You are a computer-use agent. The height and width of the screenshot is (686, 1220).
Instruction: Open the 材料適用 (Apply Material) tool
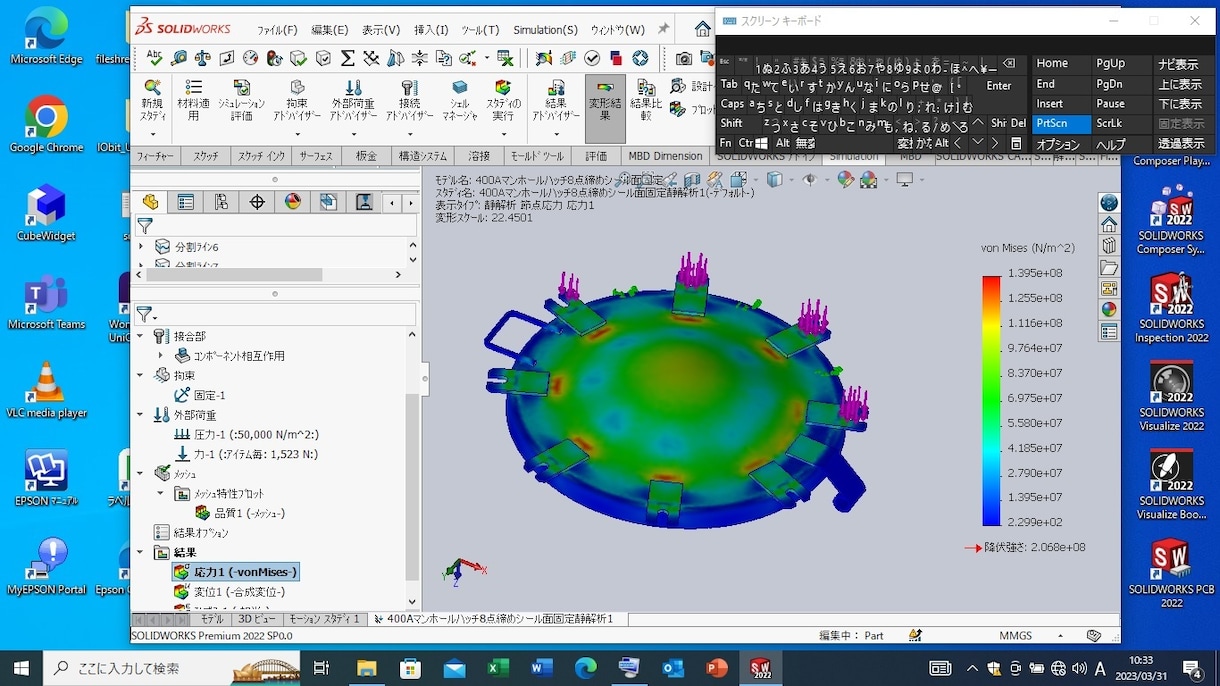193,101
